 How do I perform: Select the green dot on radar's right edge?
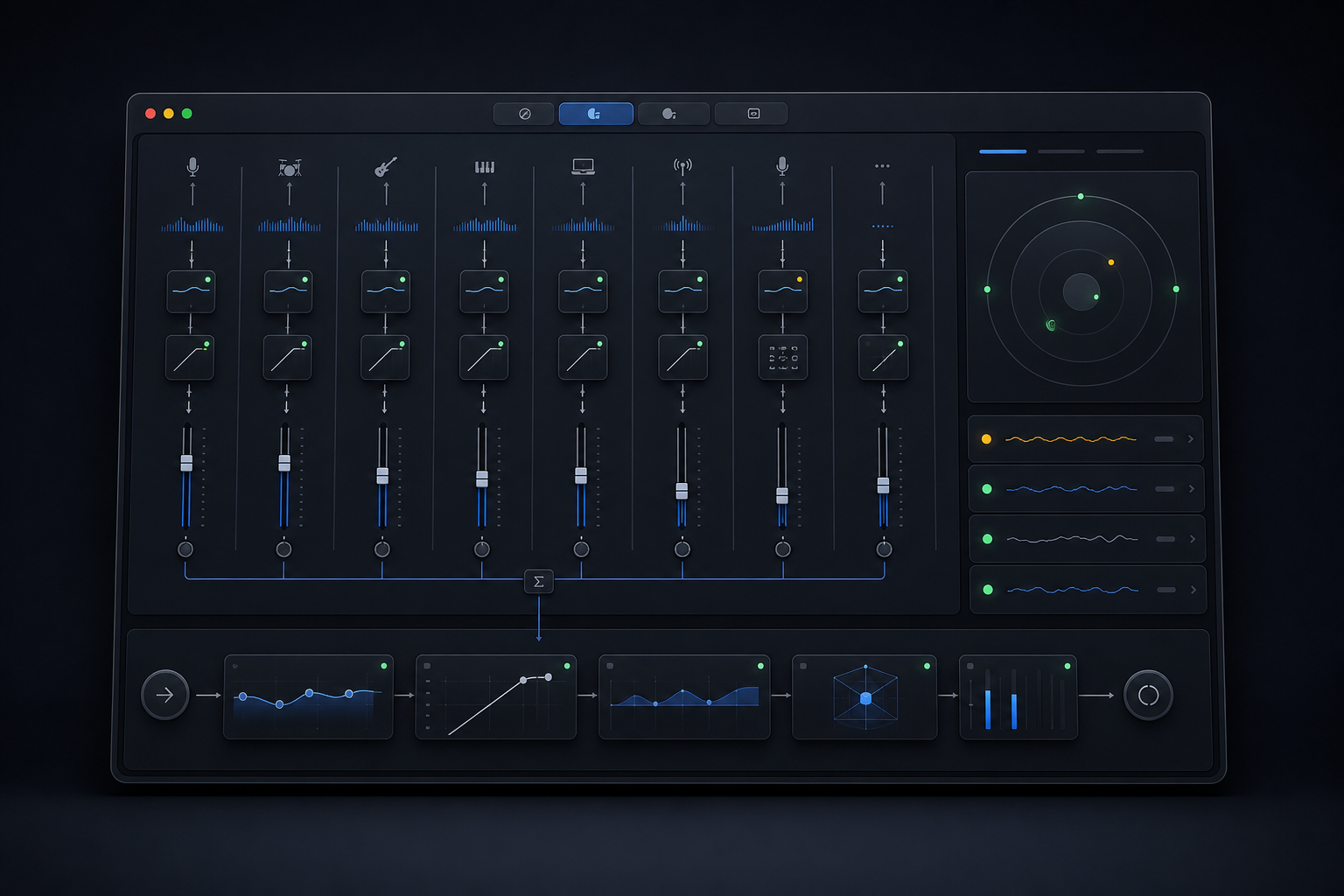[x=1176, y=289]
